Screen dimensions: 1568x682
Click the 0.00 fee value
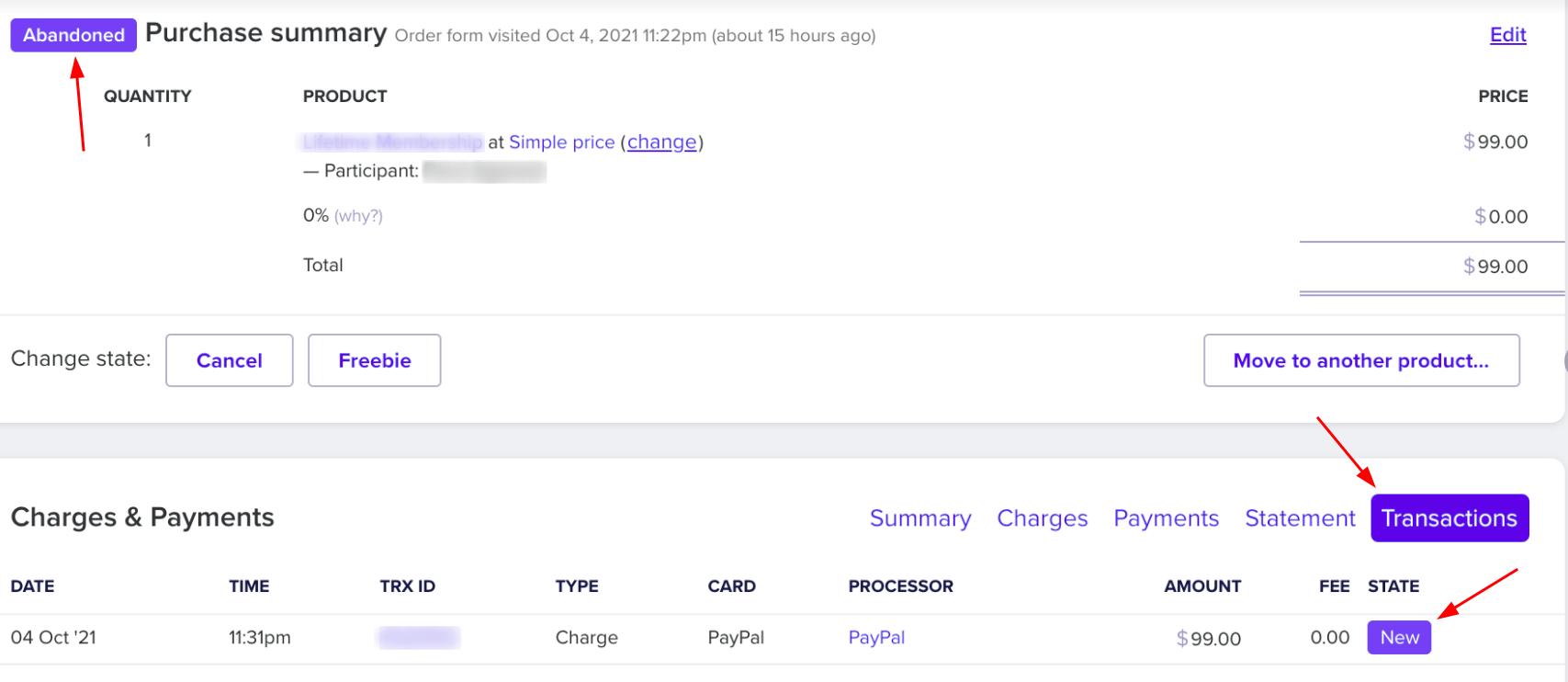(x=1330, y=637)
